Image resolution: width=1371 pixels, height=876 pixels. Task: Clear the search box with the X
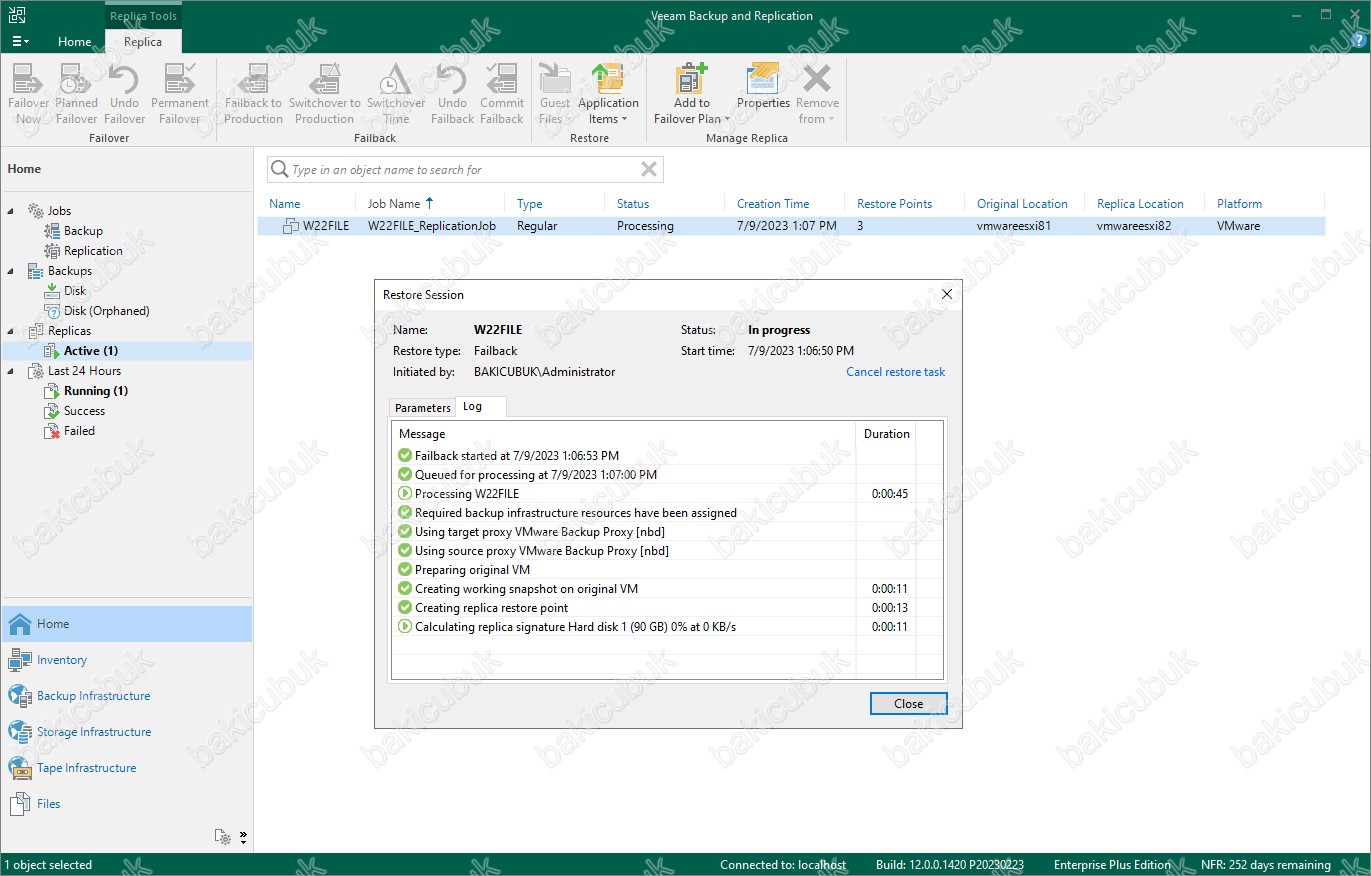coord(649,170)
